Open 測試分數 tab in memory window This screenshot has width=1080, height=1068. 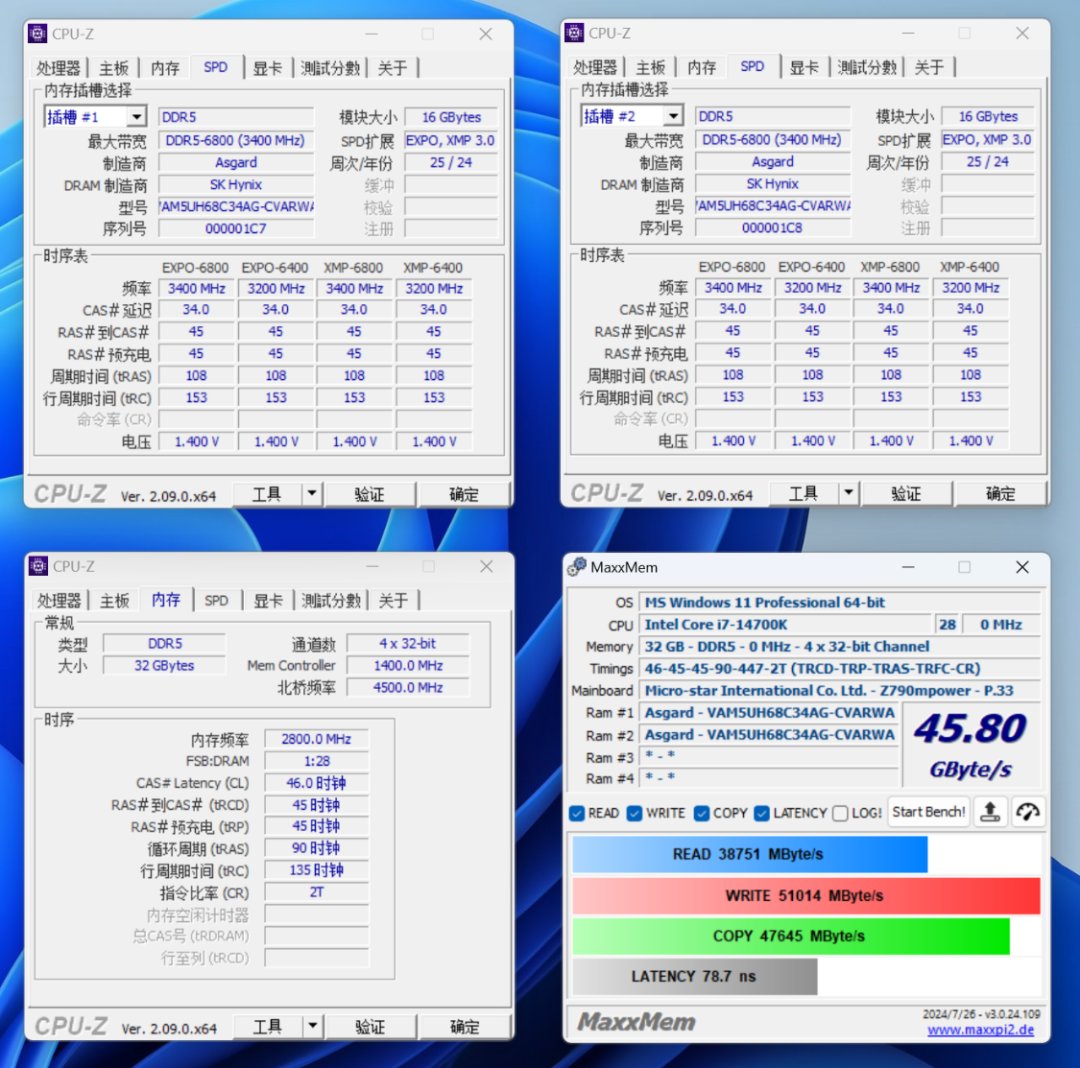[331, 600]
